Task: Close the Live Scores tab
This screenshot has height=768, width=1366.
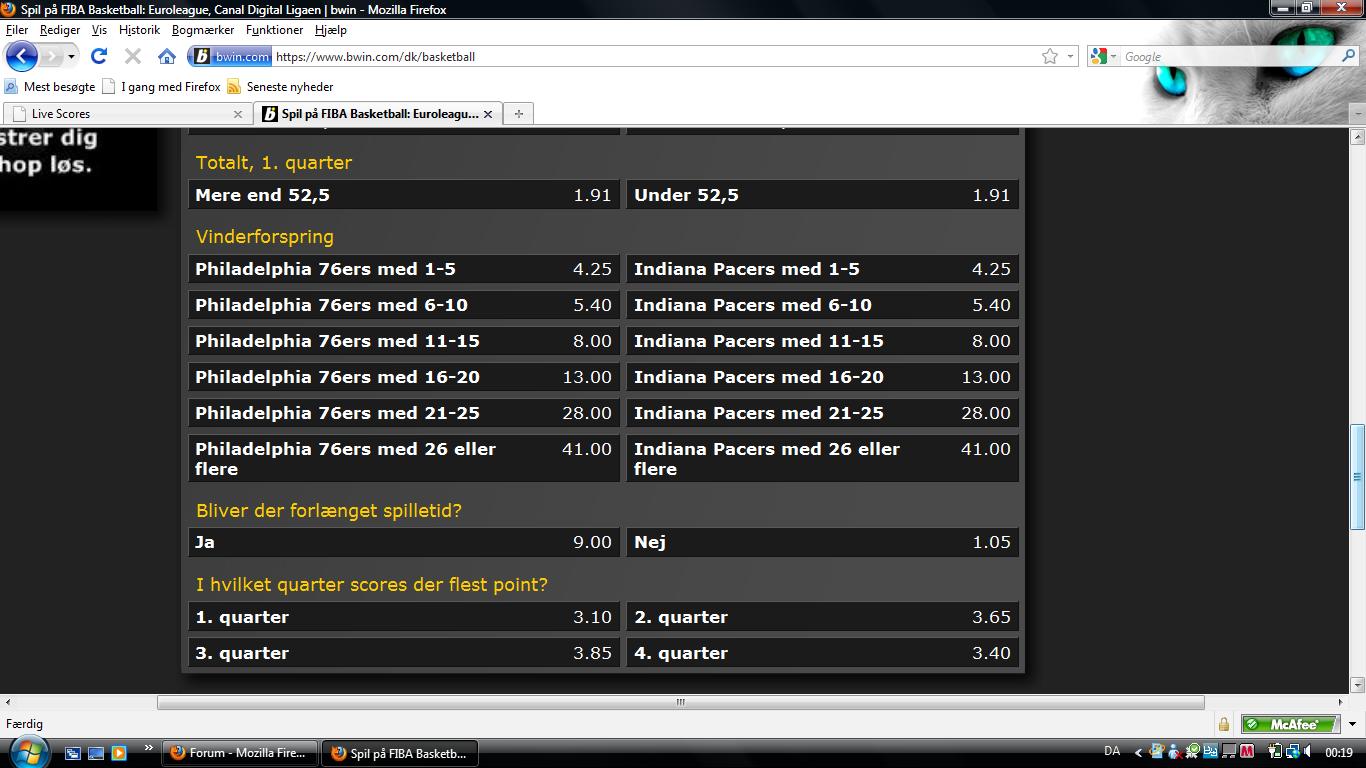Action: coord(237,114)
